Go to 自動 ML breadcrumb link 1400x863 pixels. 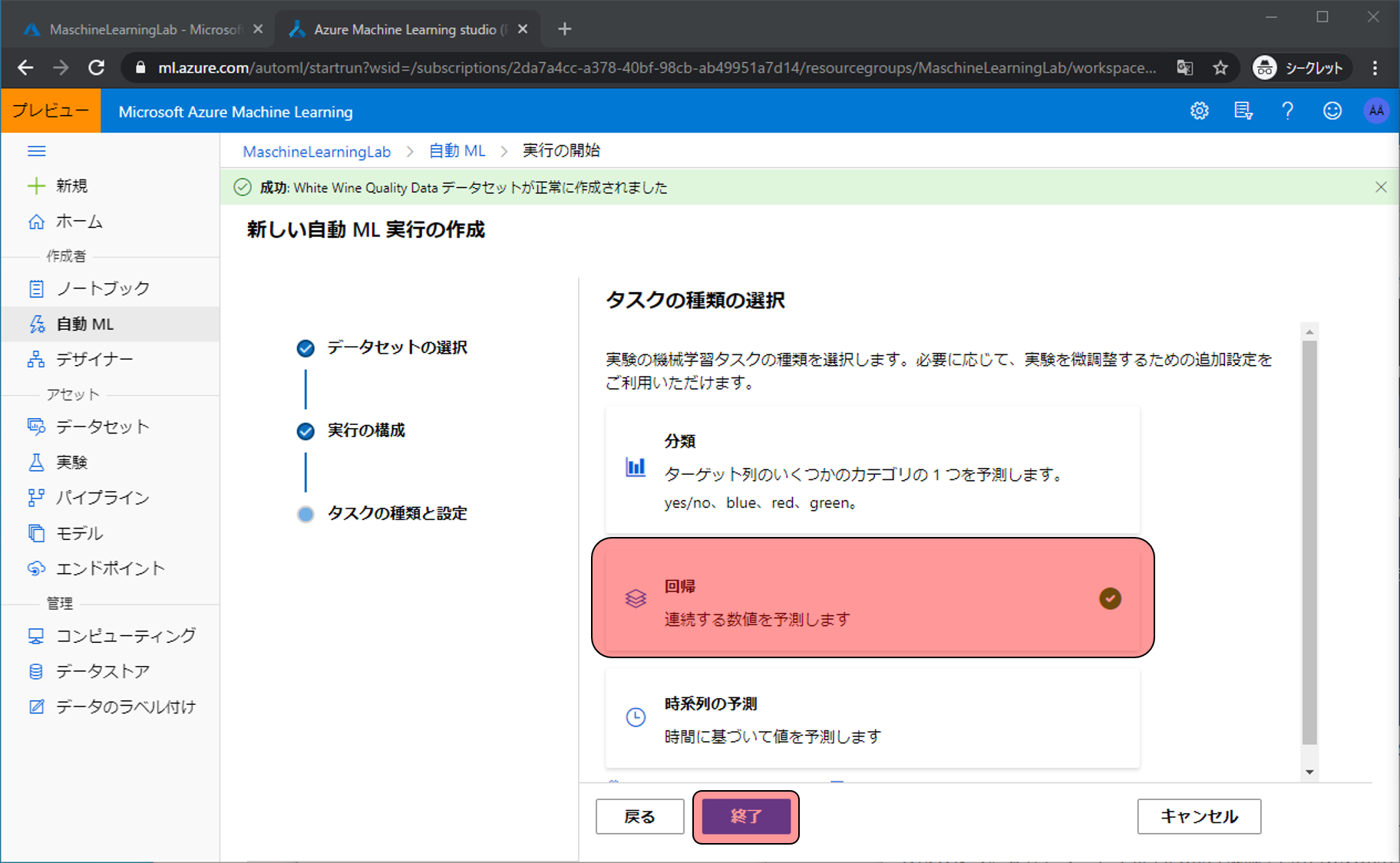click(x=457, y=151)
